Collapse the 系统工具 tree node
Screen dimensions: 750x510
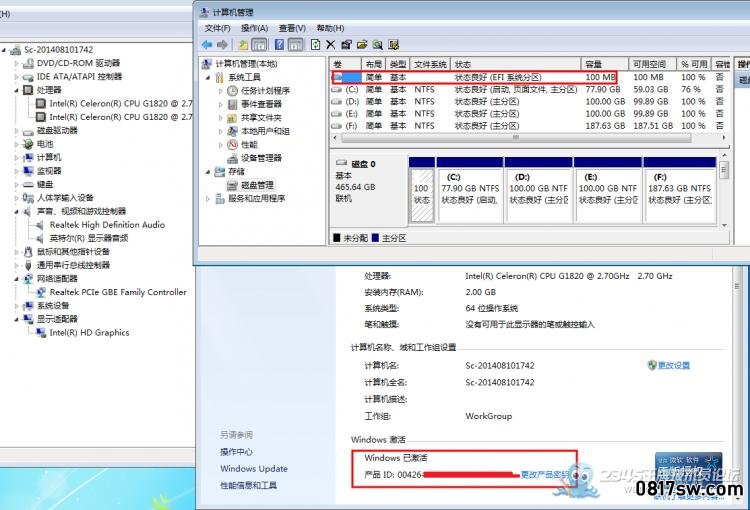click(208, 78)
